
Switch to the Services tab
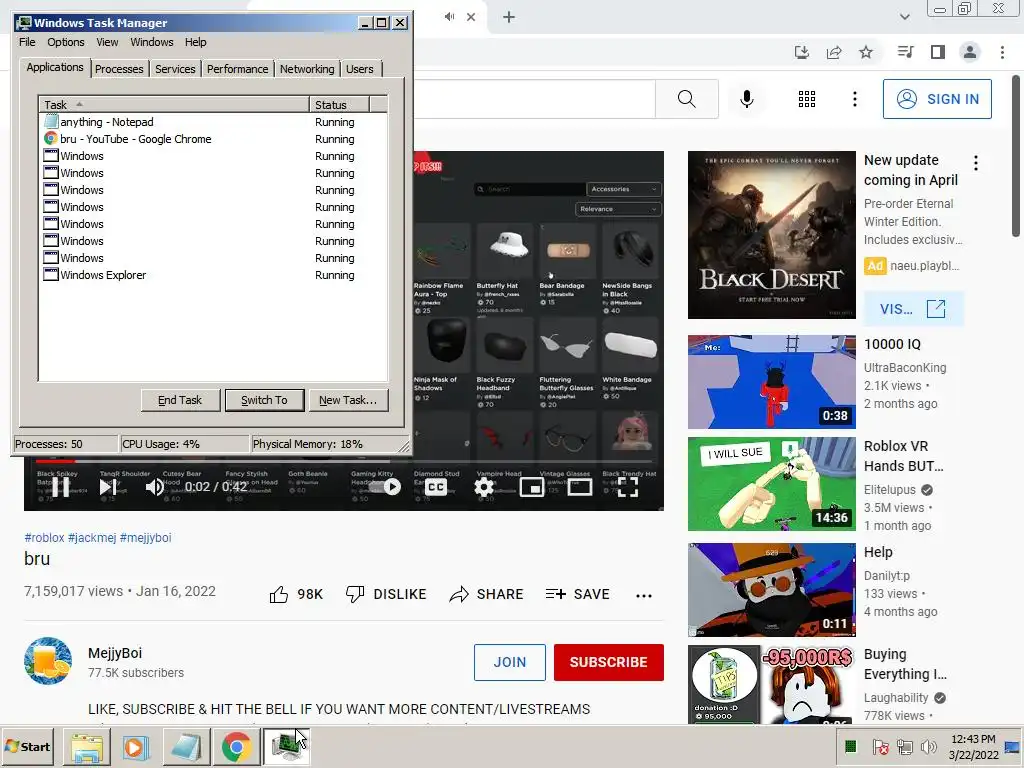click(175, 69)
